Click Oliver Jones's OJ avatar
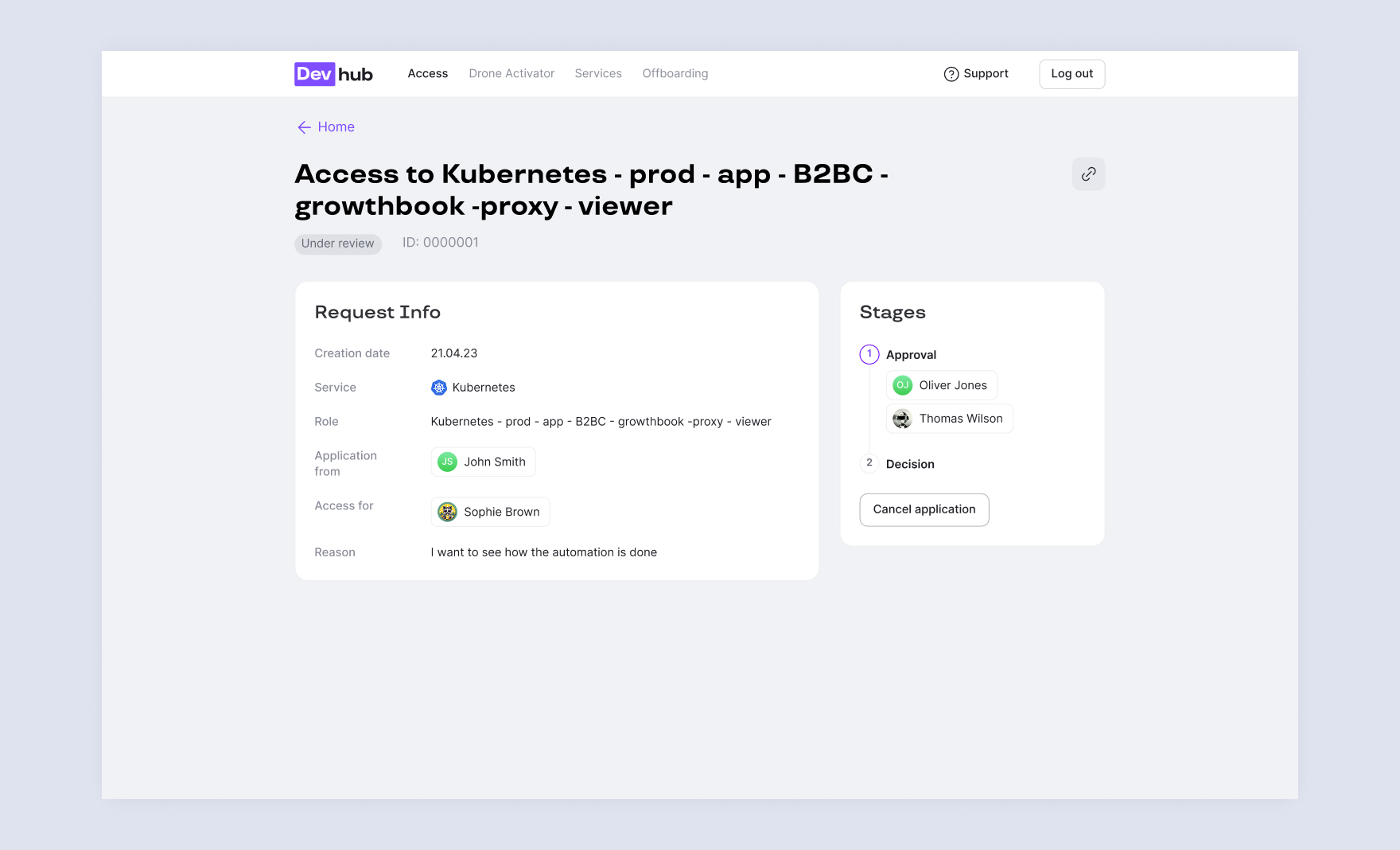The width and height of the screenshot is (1400, 850). click(902, 385)
